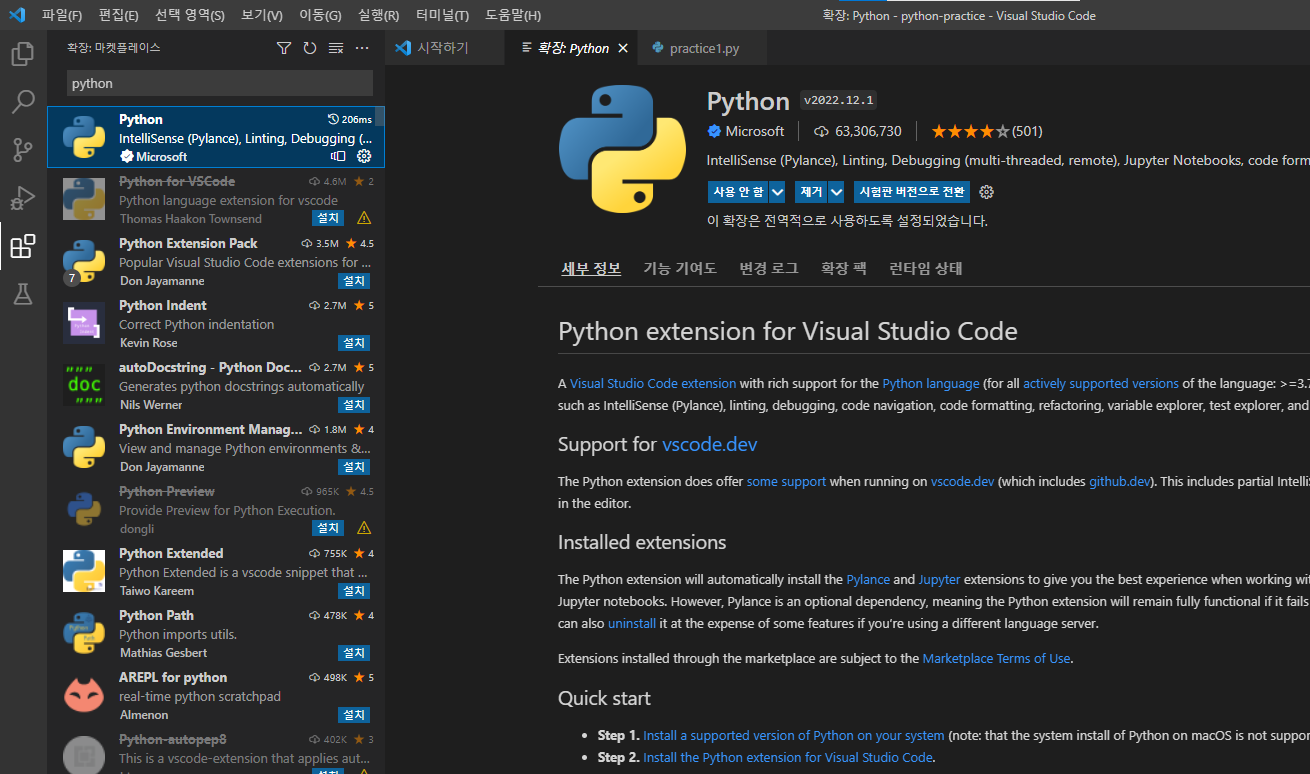This screenshot has width=1310, height=774.
Task: Select Python Indent extension icon
Action: (x=84, y=323)
